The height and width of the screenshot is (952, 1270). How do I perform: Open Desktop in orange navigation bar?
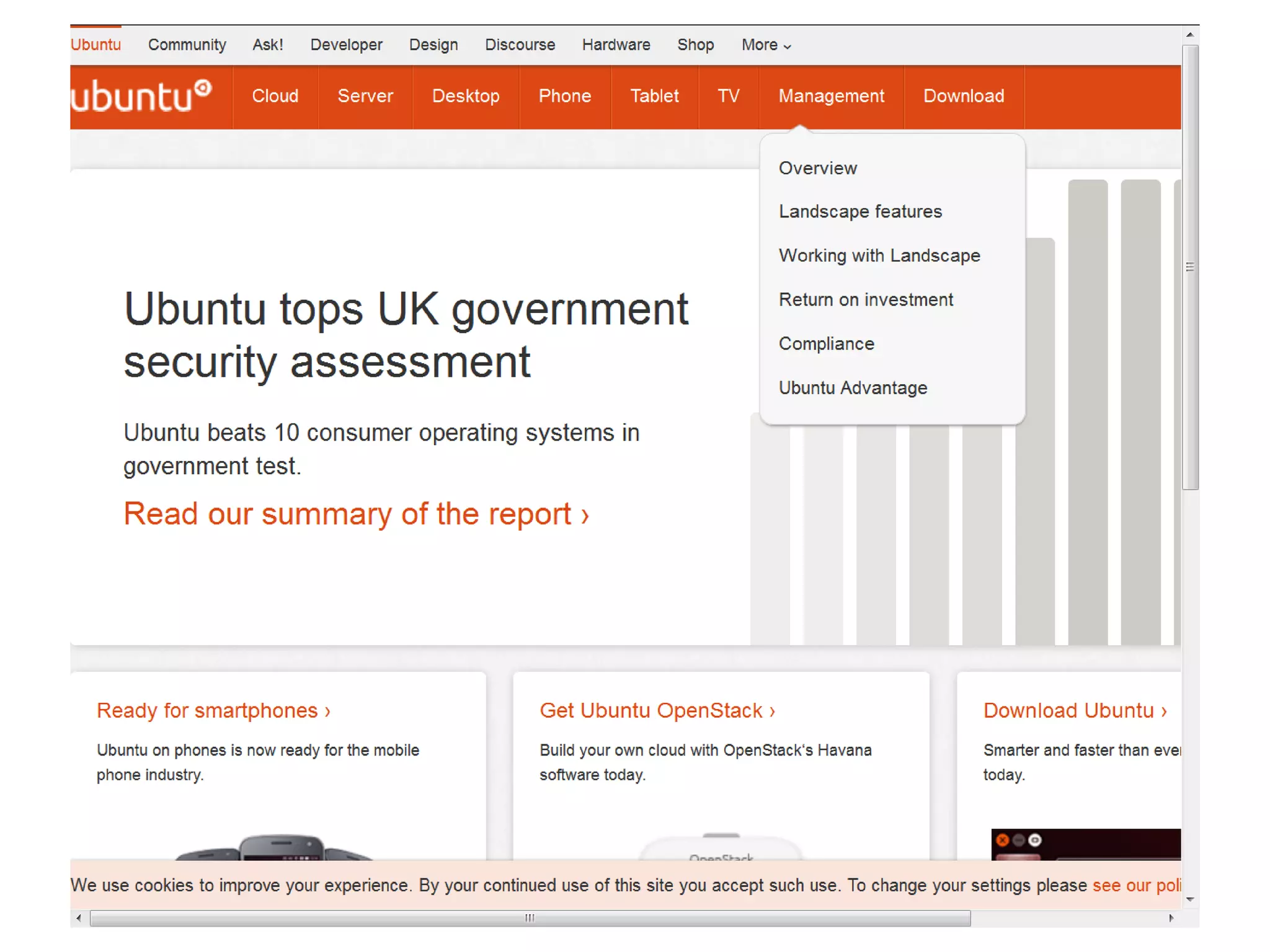click(466, 96)
